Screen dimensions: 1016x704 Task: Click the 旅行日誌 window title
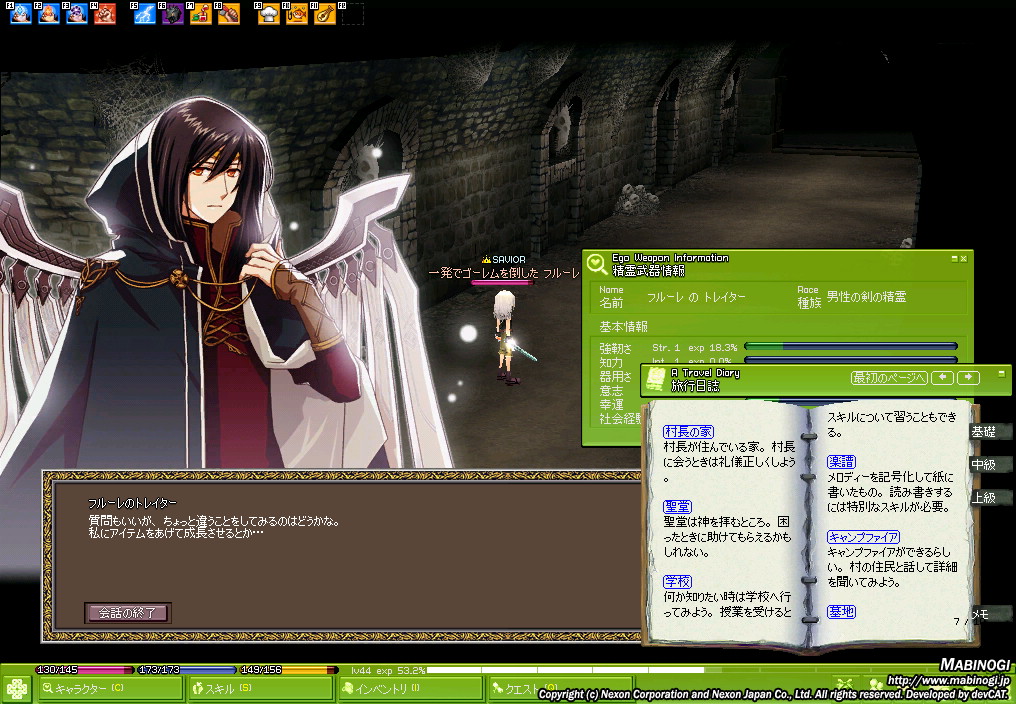tap(695, 386)
